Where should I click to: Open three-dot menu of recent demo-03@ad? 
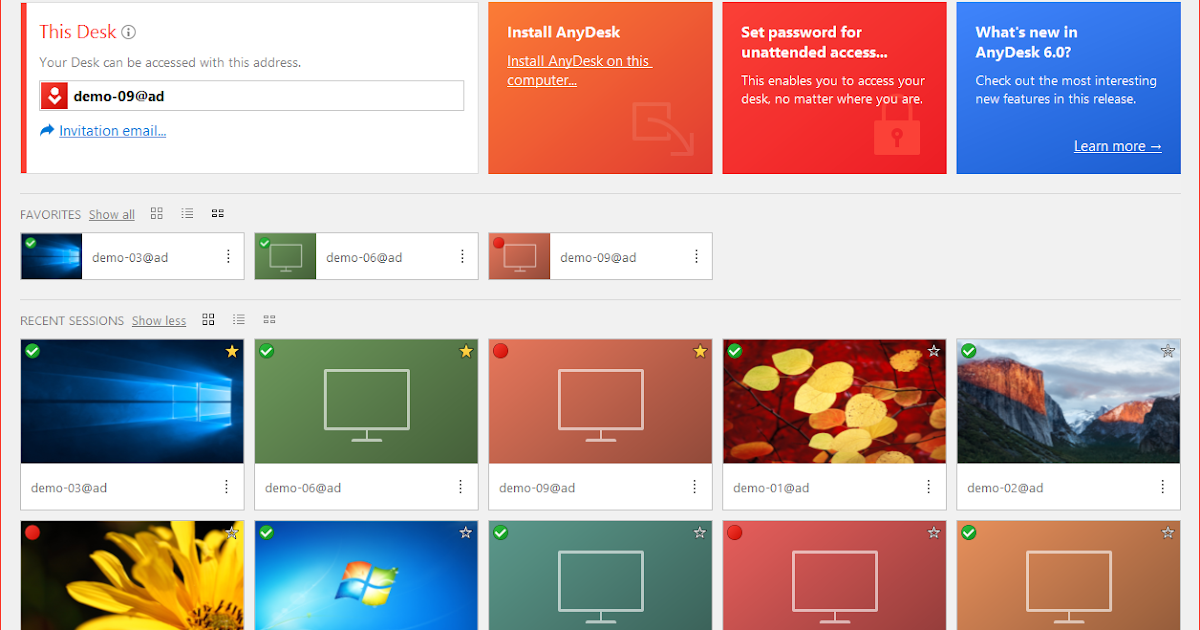click(227, 487)
